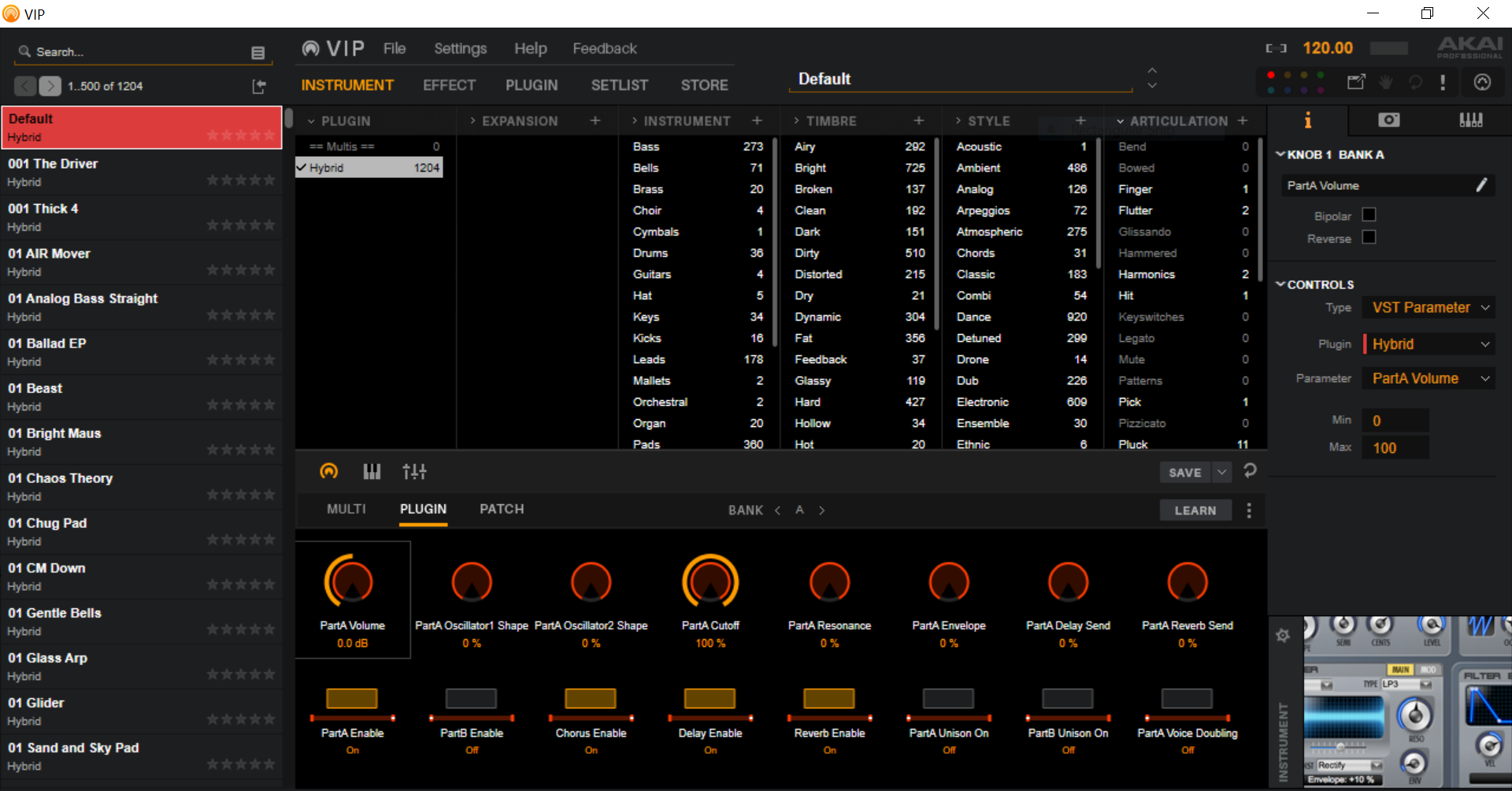
Task: Open the Type VST Parameter dropdown
Action: pyautogui.click(x=1429, y=307)
